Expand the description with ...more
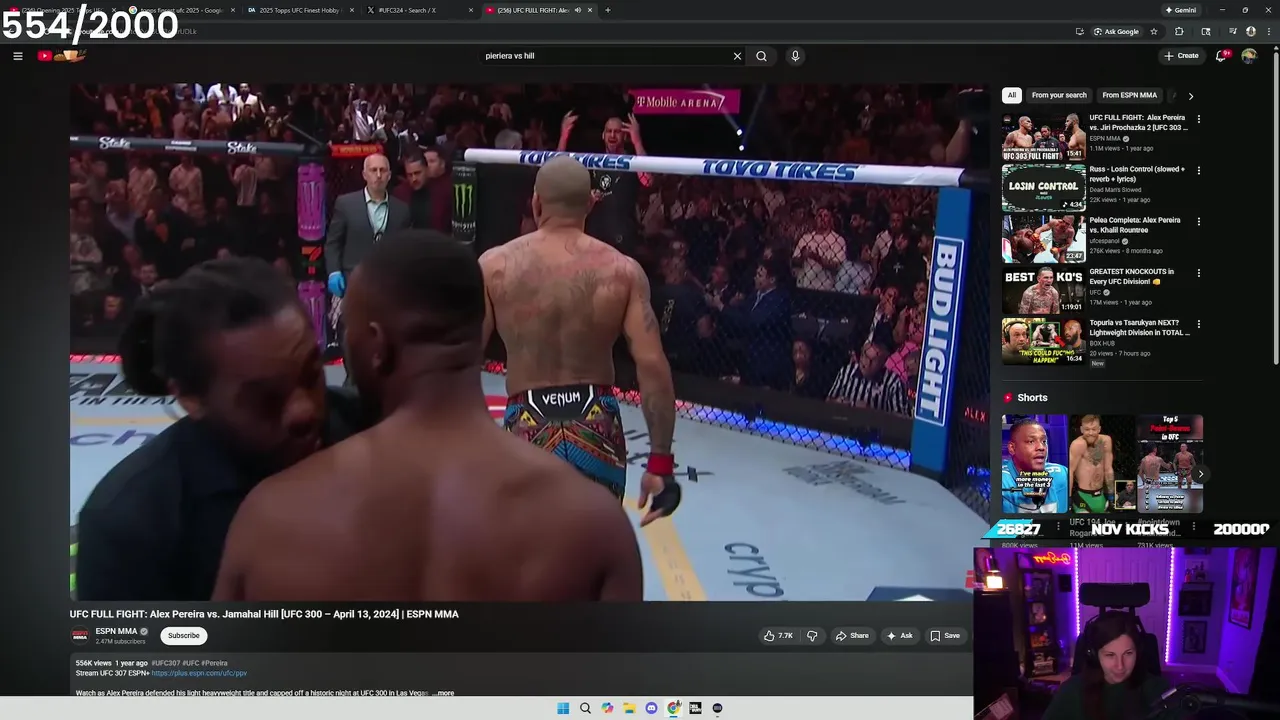The image size is (1280, 720). (443, 693)
